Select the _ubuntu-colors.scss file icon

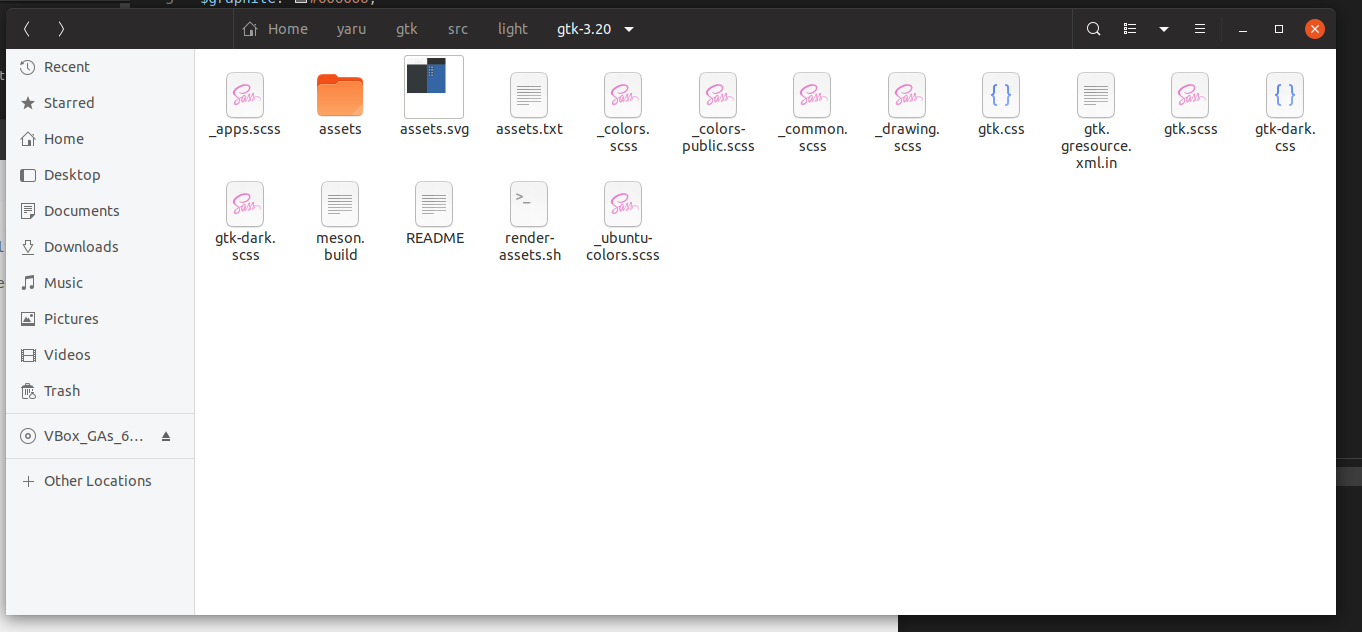(623, 204)
